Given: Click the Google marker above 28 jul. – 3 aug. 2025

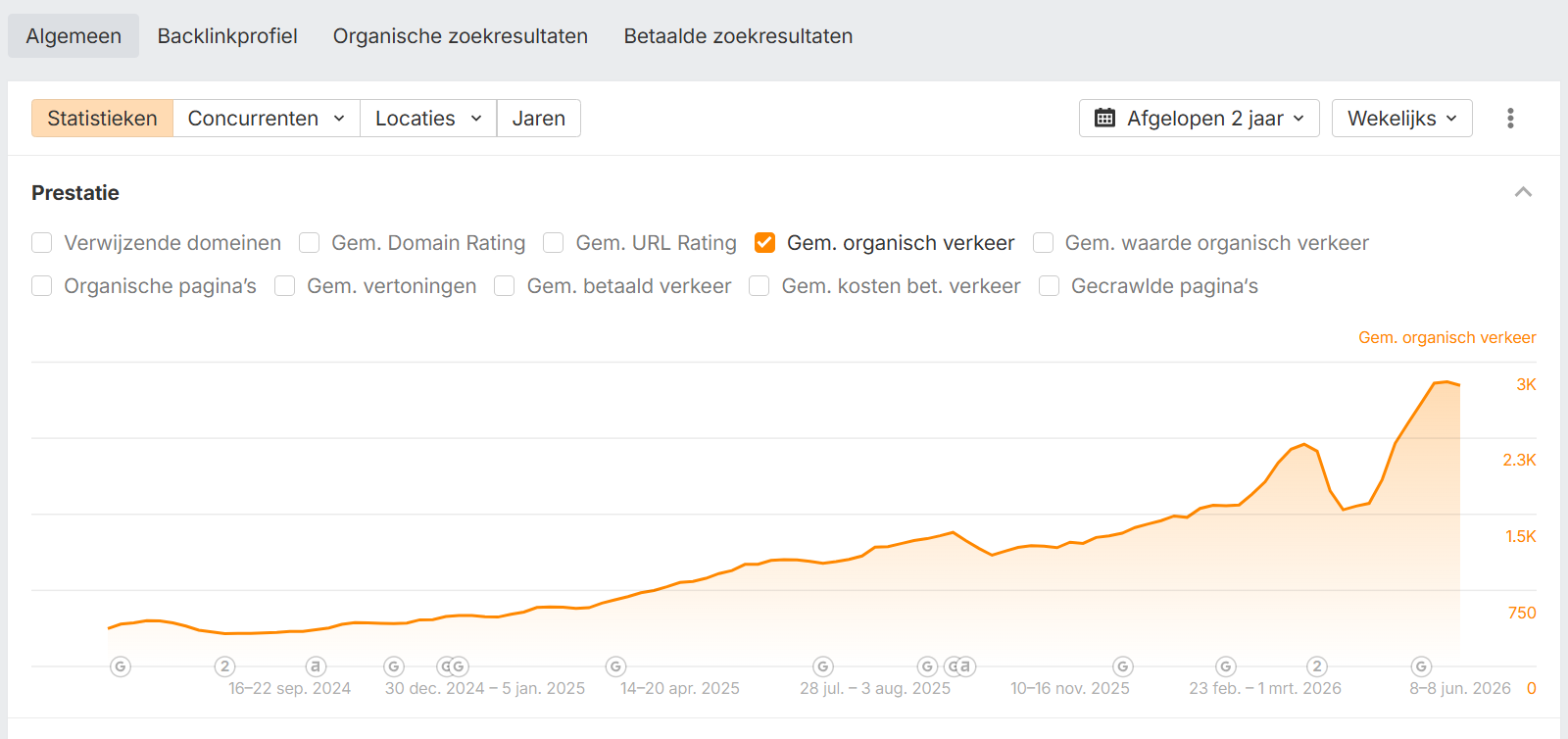Looking at the screenshot, I should point(823,666).
